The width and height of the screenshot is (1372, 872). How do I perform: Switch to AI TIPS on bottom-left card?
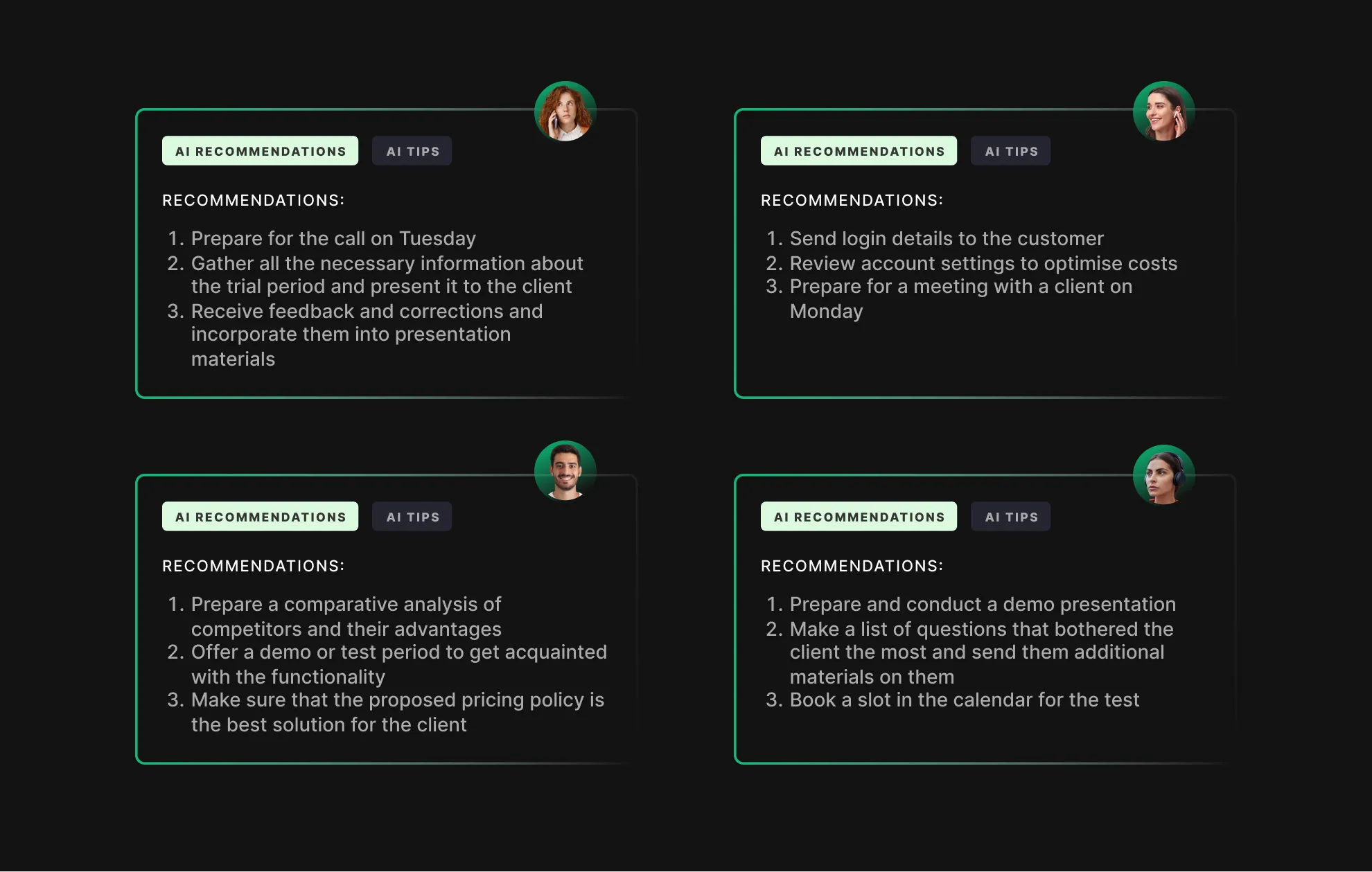point(412,516)
